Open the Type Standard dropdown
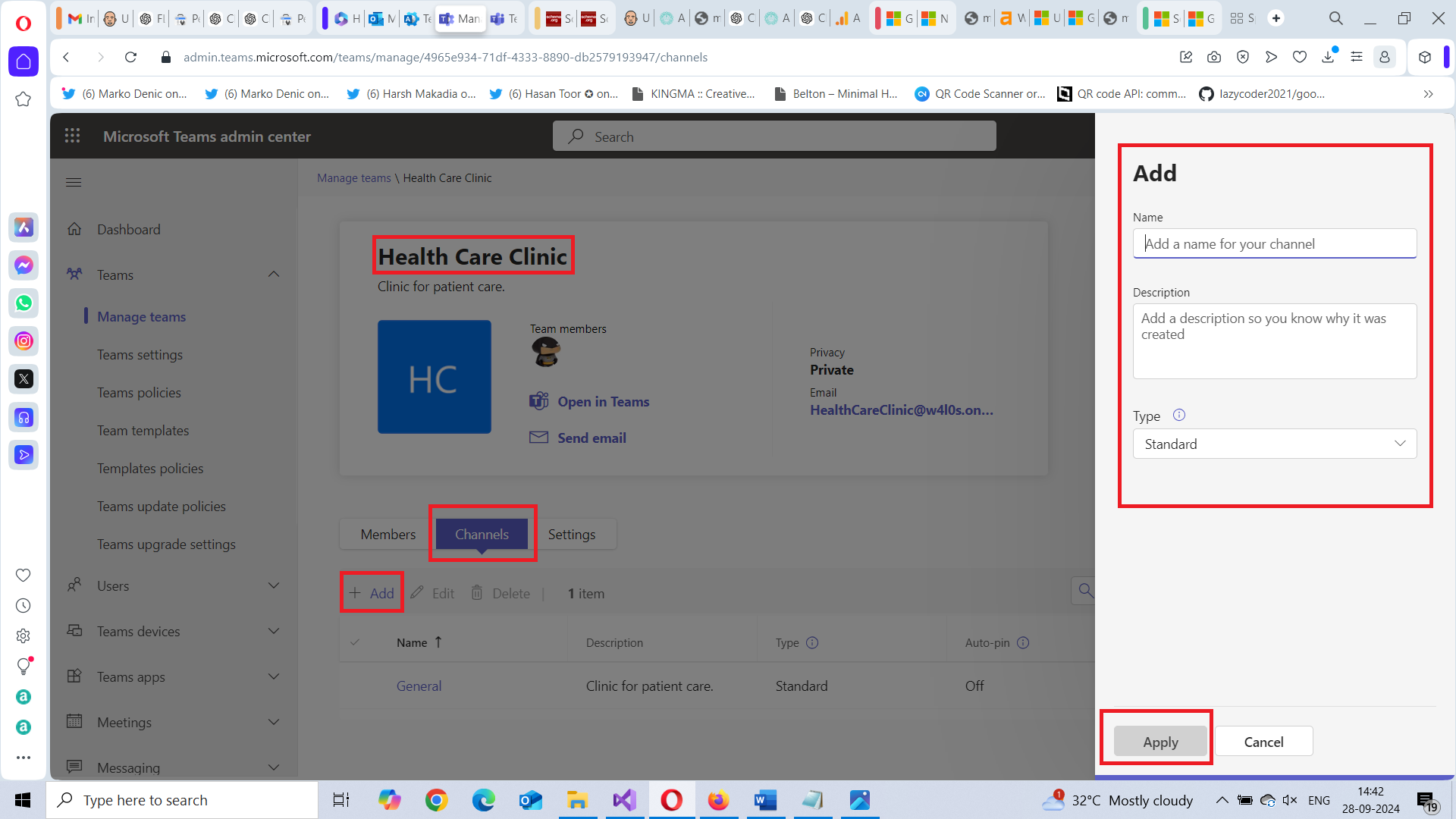The width and height of the screenshot is (1456, 819). [1274, 444]
